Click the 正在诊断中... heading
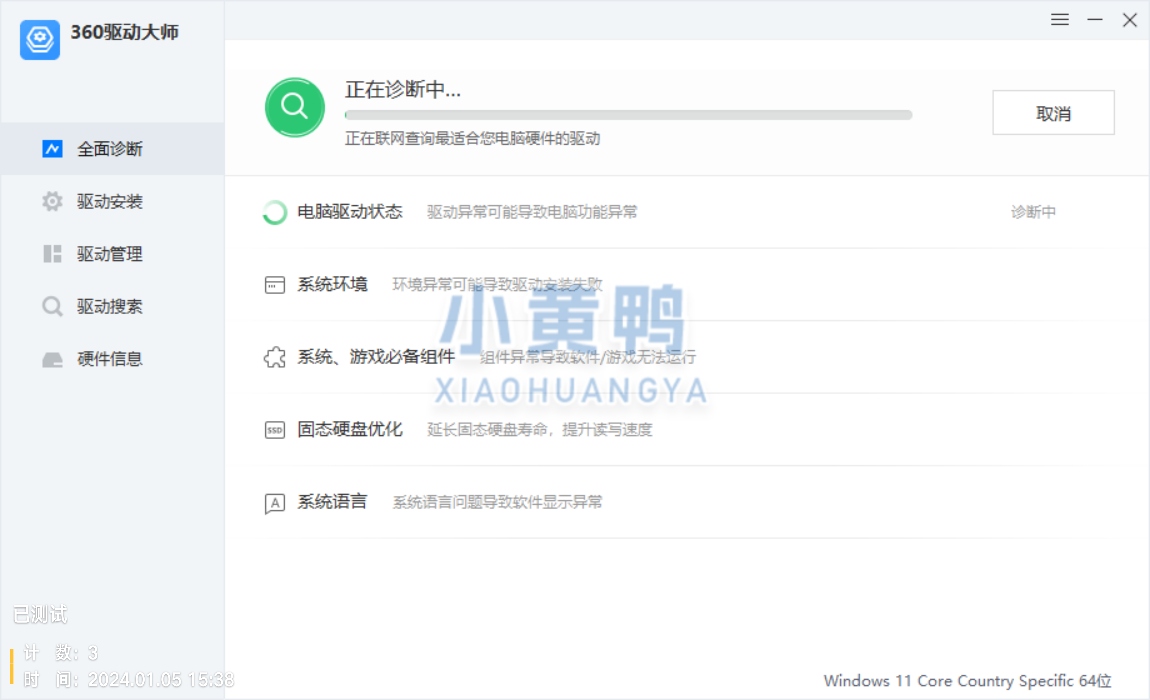The width and height of the screenshot is (1150, 700). coord(403,90)
